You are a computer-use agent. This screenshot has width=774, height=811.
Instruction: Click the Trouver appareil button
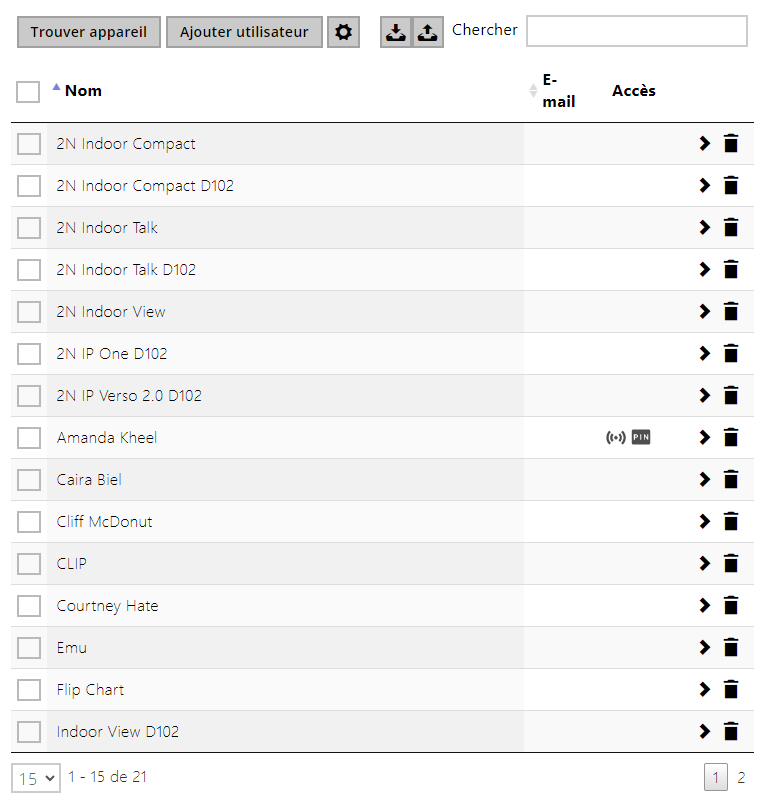[88, 32]
